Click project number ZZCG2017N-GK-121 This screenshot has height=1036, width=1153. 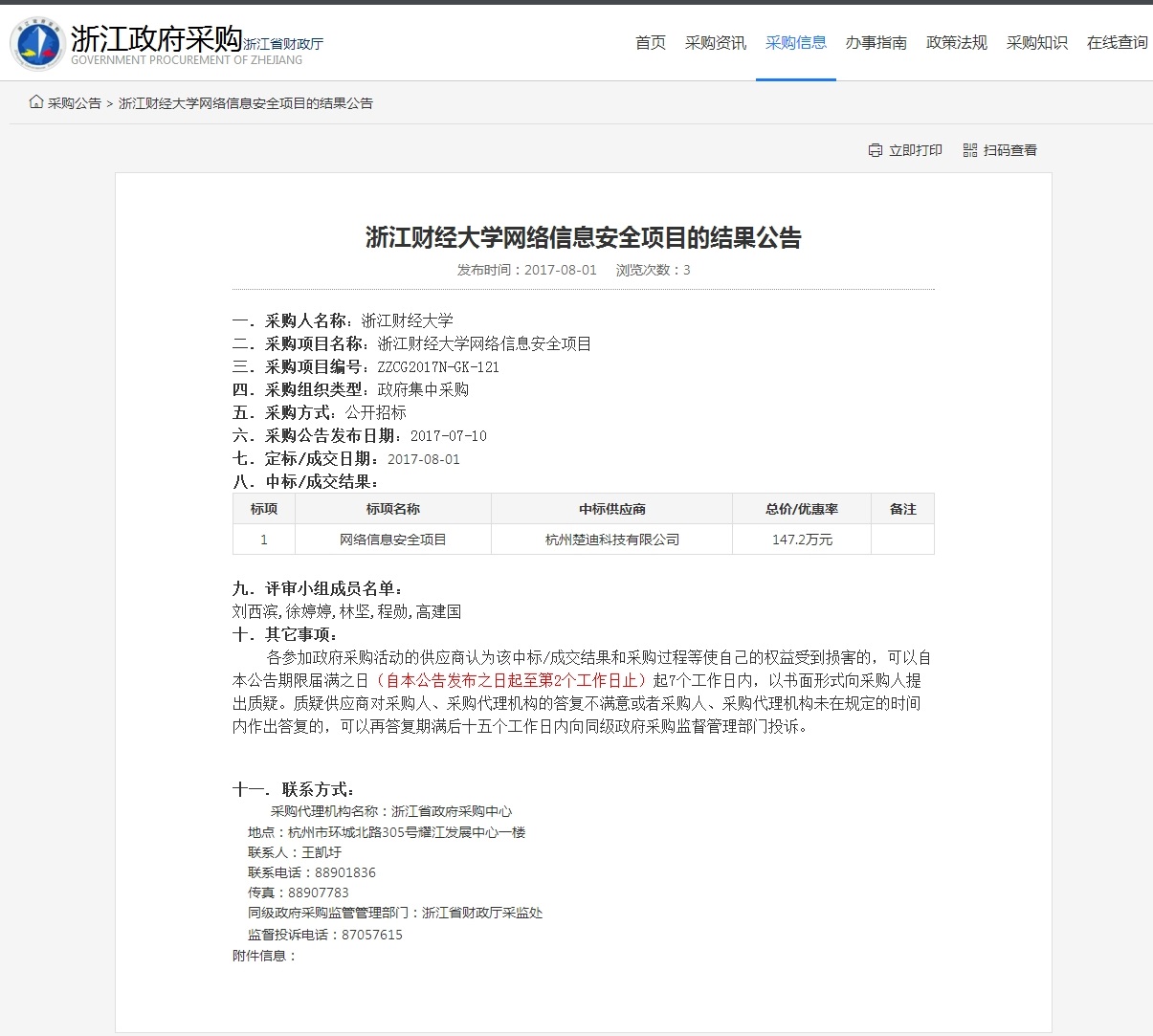pos(438,367)
